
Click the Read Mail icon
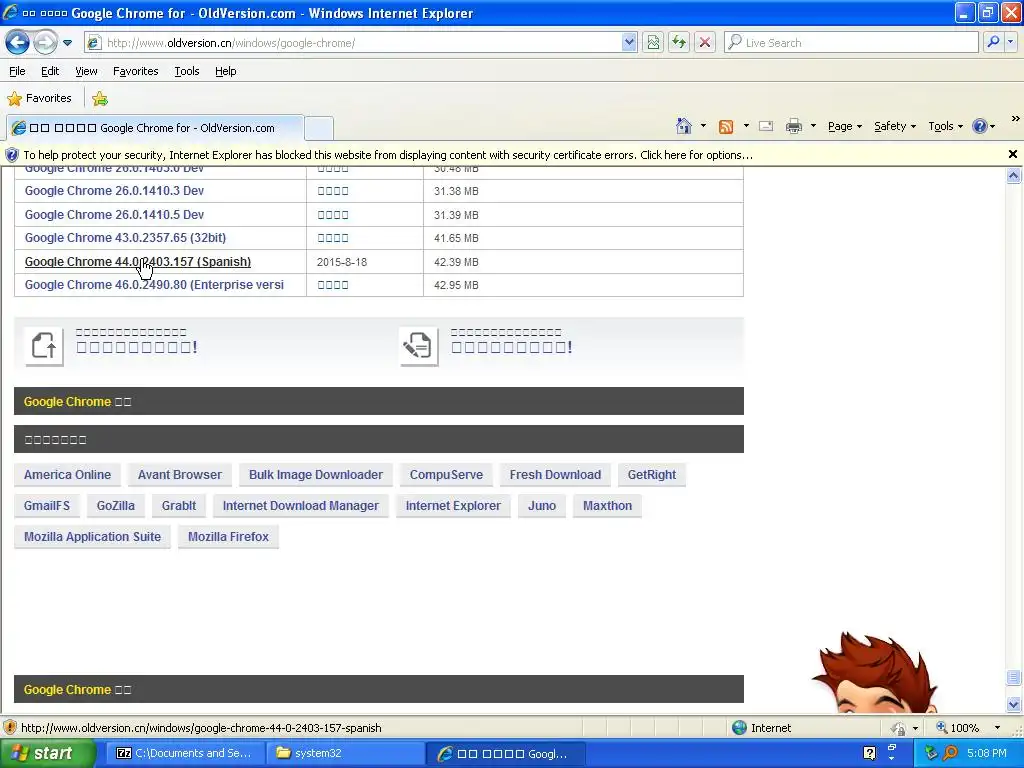(x=766, y=126)
